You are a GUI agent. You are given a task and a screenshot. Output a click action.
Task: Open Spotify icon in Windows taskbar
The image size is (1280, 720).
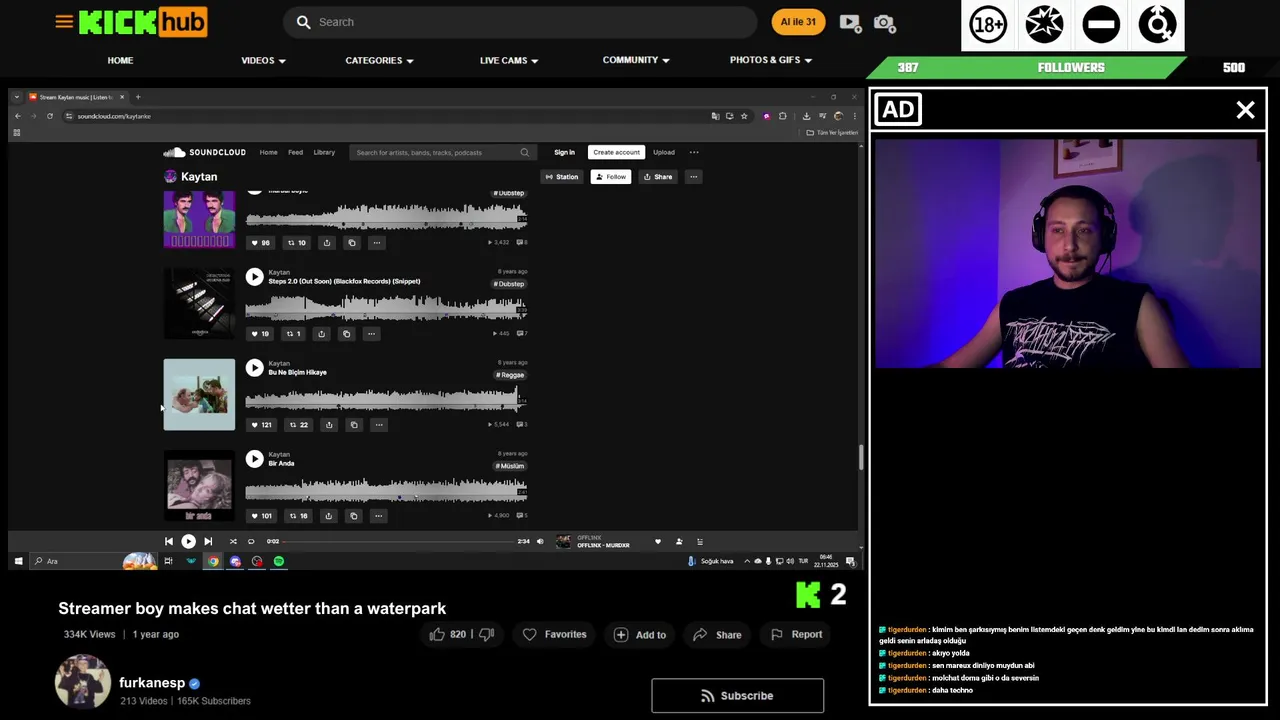tap(279, 561)
